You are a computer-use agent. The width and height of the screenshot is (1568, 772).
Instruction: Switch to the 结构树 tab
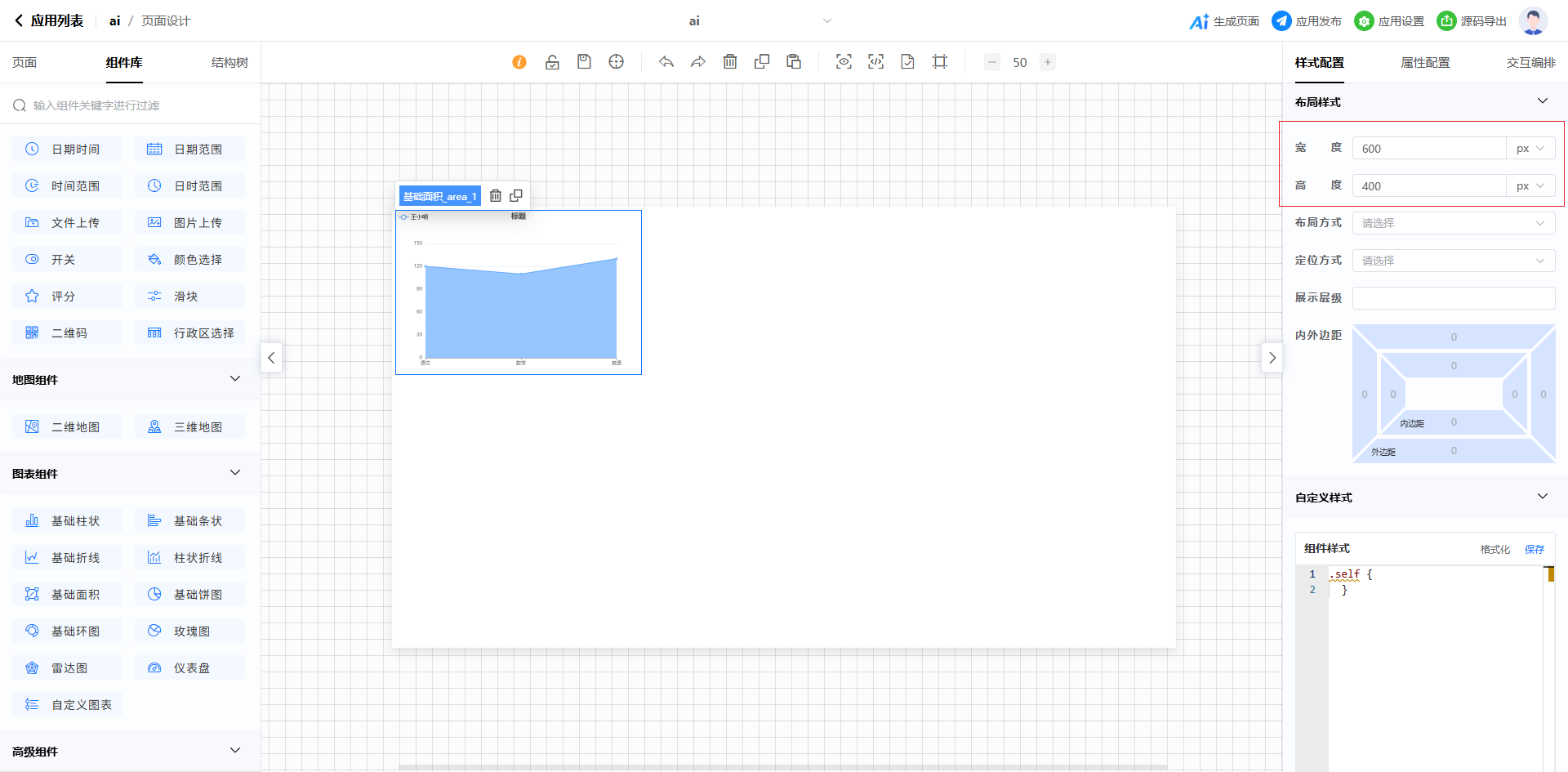pyautogui.click(x=229, y=63)
